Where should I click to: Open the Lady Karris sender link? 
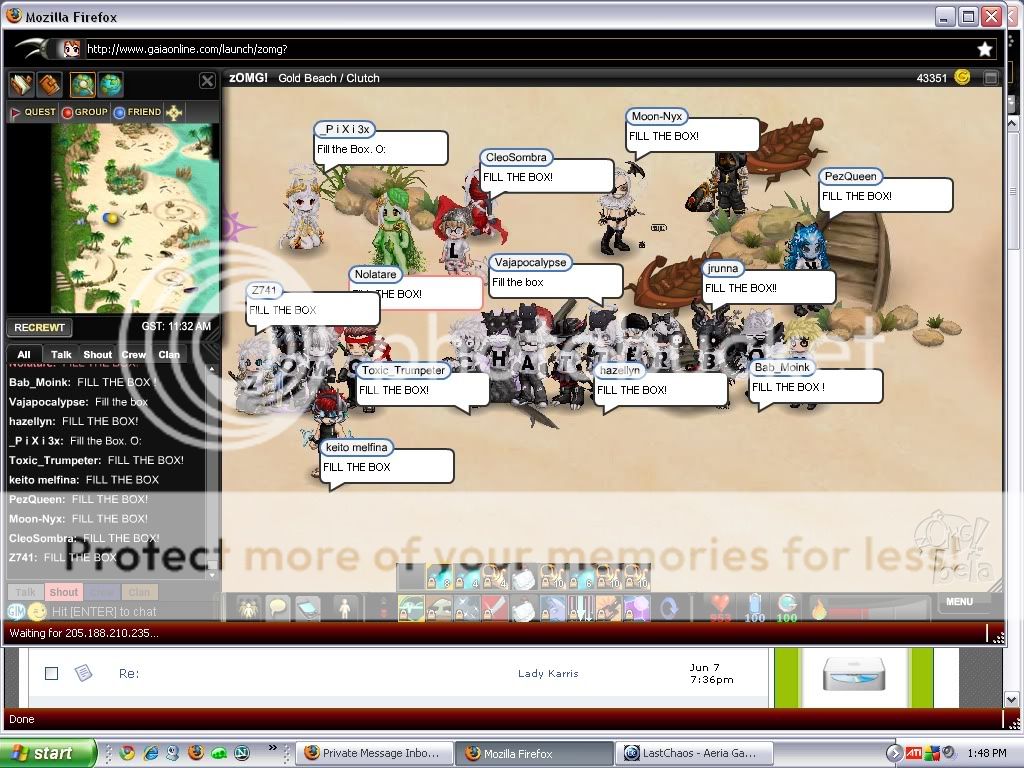548,674
